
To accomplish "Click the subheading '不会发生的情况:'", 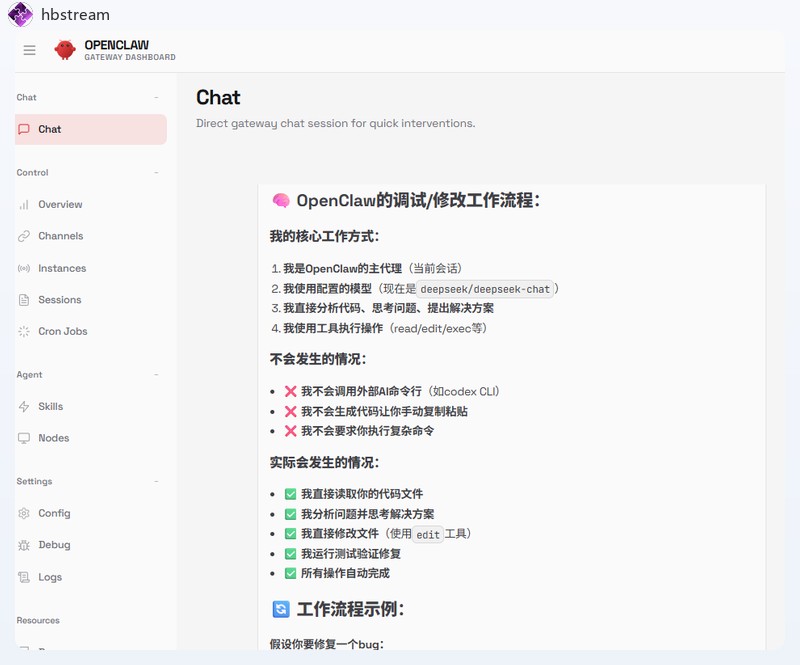I will coord(318,359).
